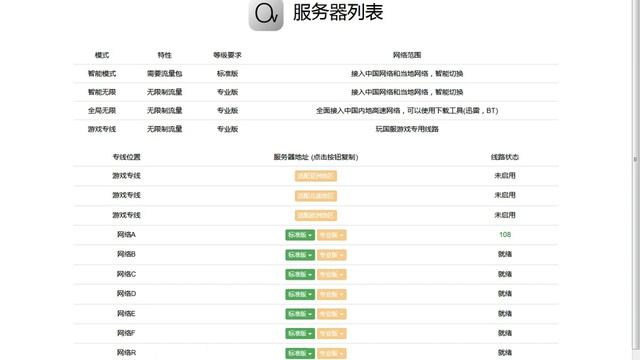Click the 全面接入中国内地高速网络 description
640x360 pixels.
pos(407,110)
